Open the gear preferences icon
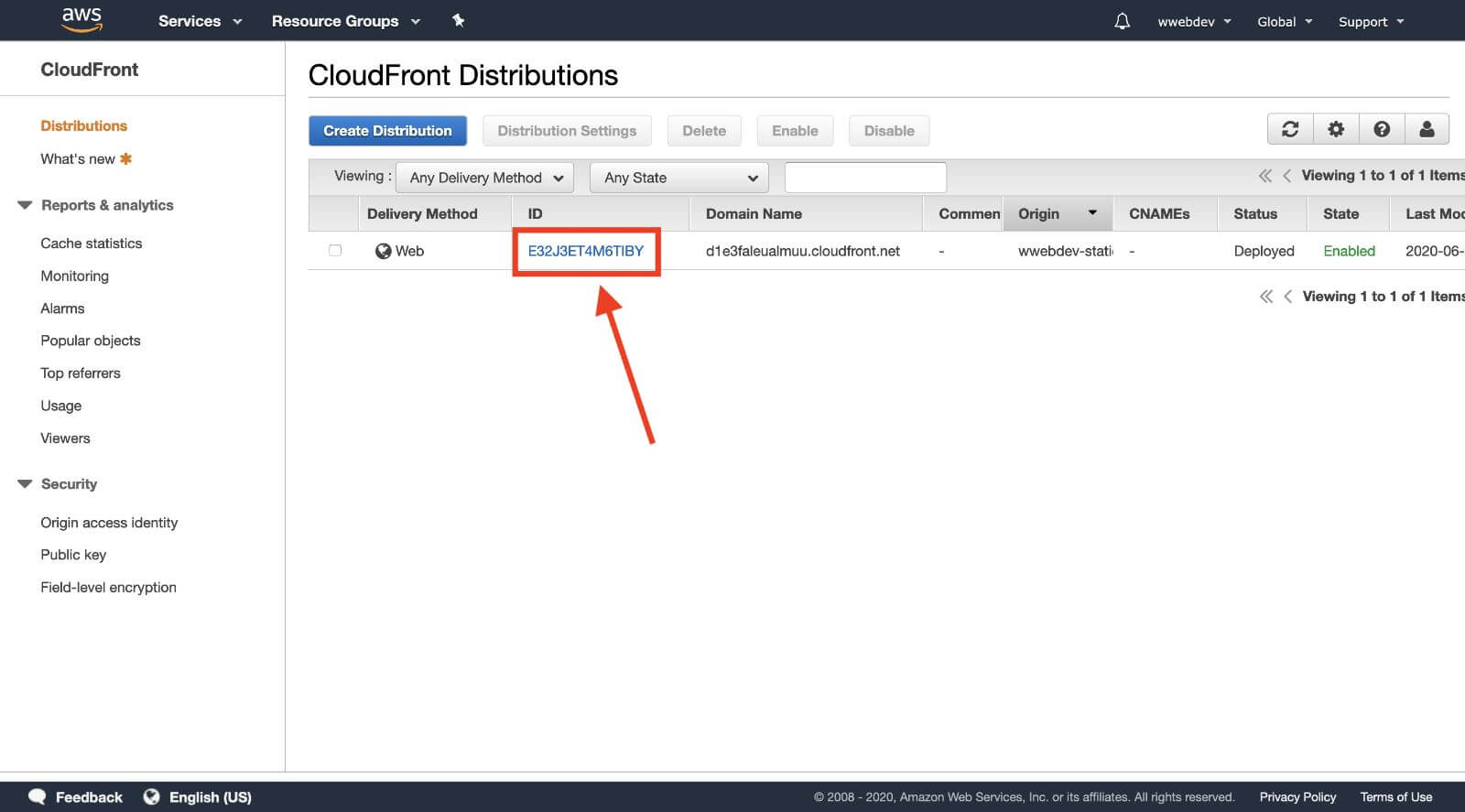 [1336, 129]
